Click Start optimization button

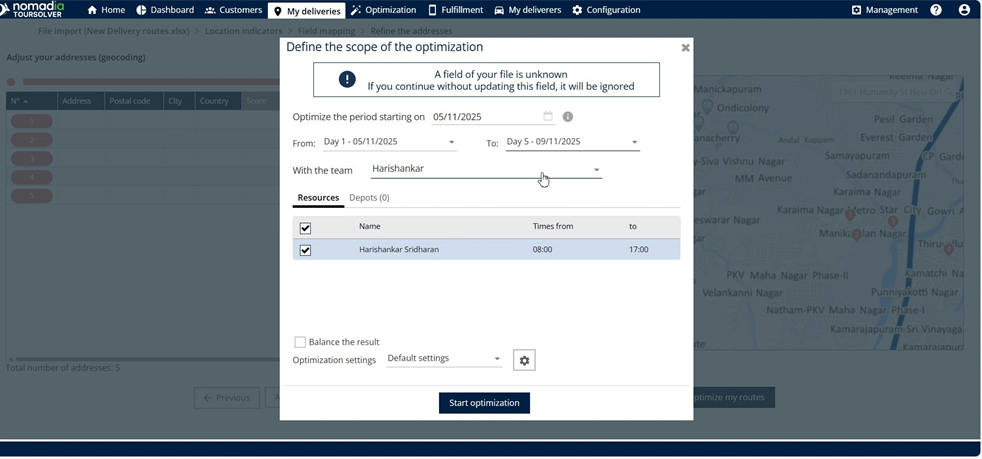[484, 403]
